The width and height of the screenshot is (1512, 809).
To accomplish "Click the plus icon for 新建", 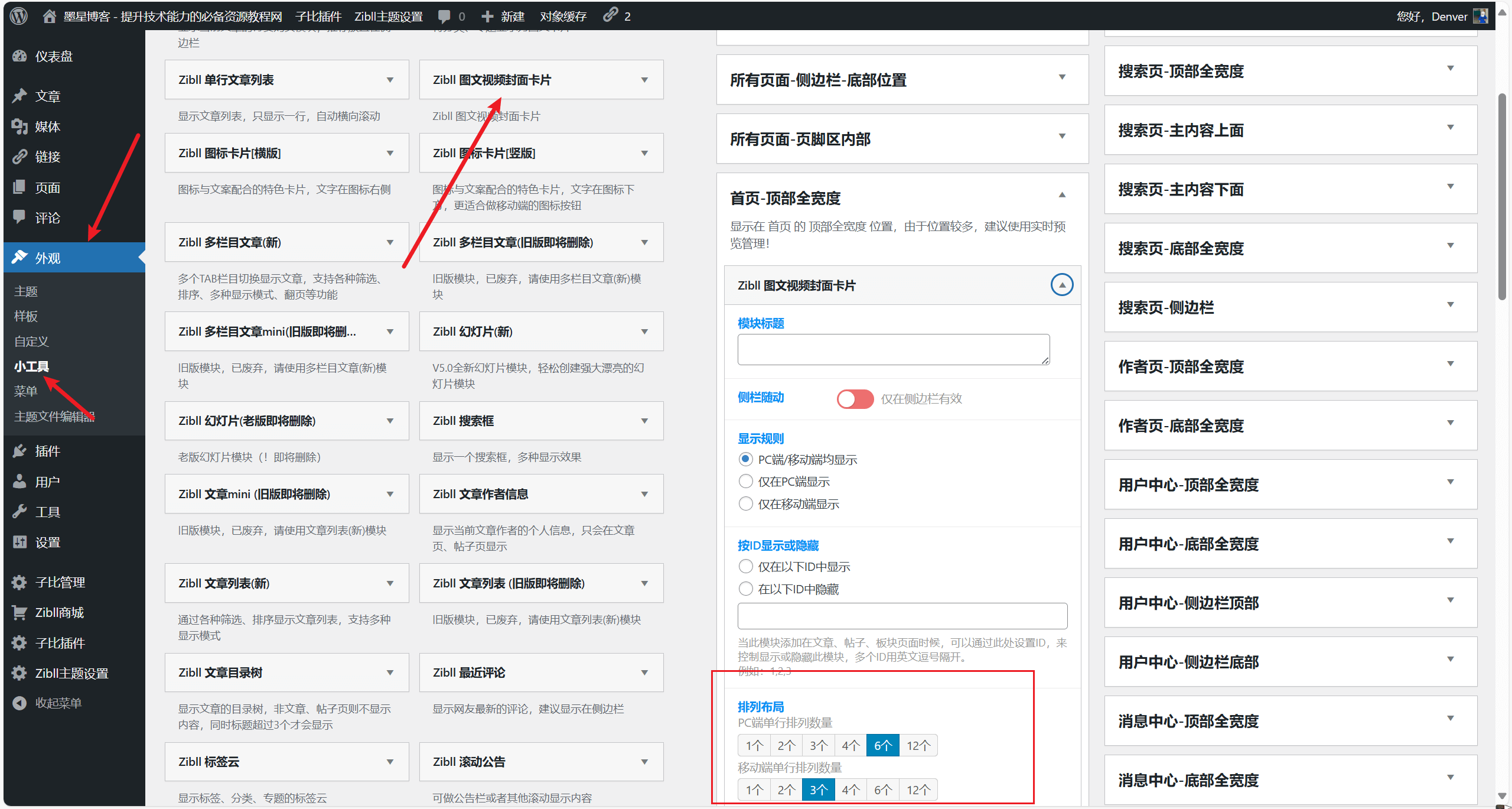I will coord(487,16).
